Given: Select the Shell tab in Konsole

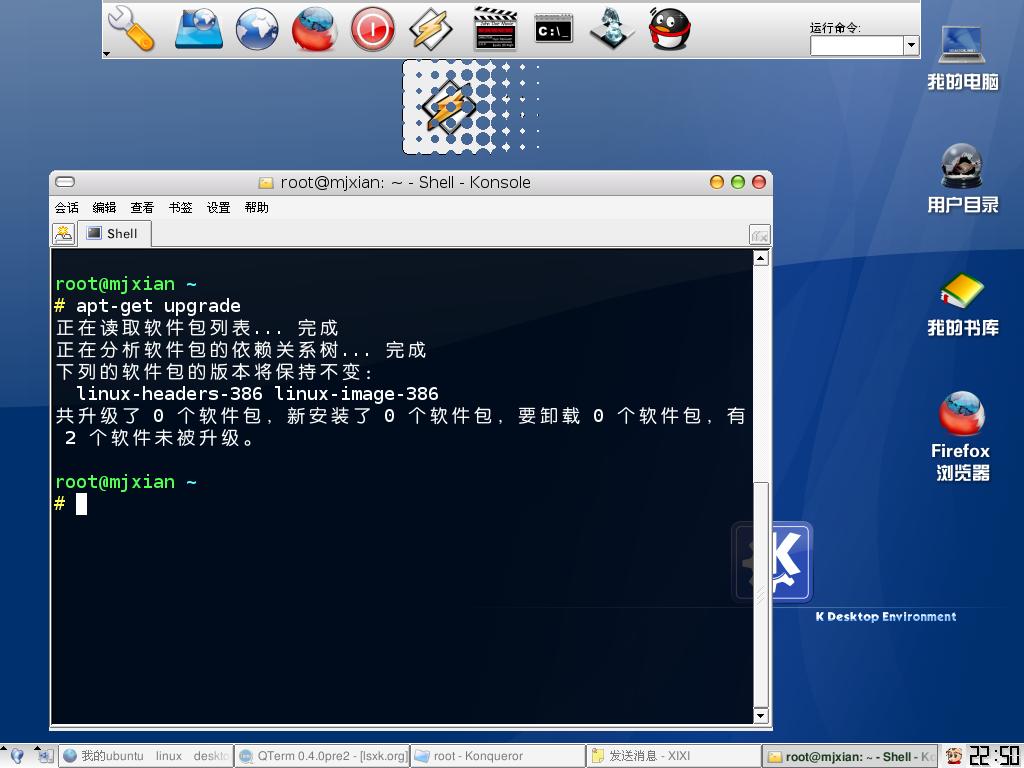Looking at the screenshot, I should pyautogui.click(x=114, y=234).
